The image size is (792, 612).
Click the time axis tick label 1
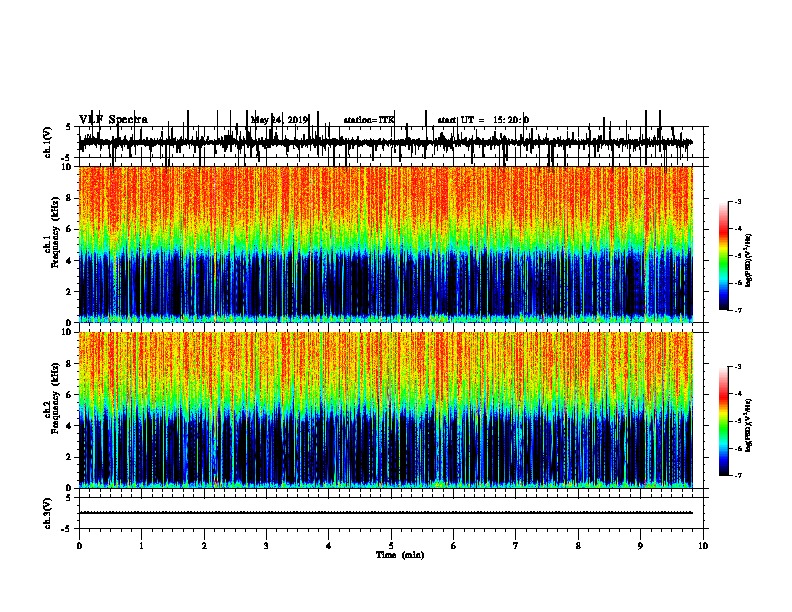tap(141, 546)
